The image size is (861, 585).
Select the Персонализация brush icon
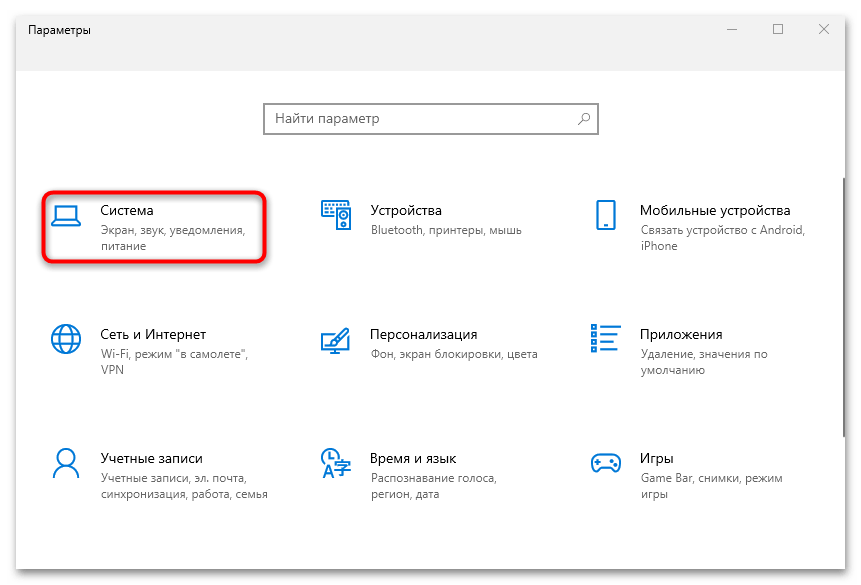coord(336,341)
